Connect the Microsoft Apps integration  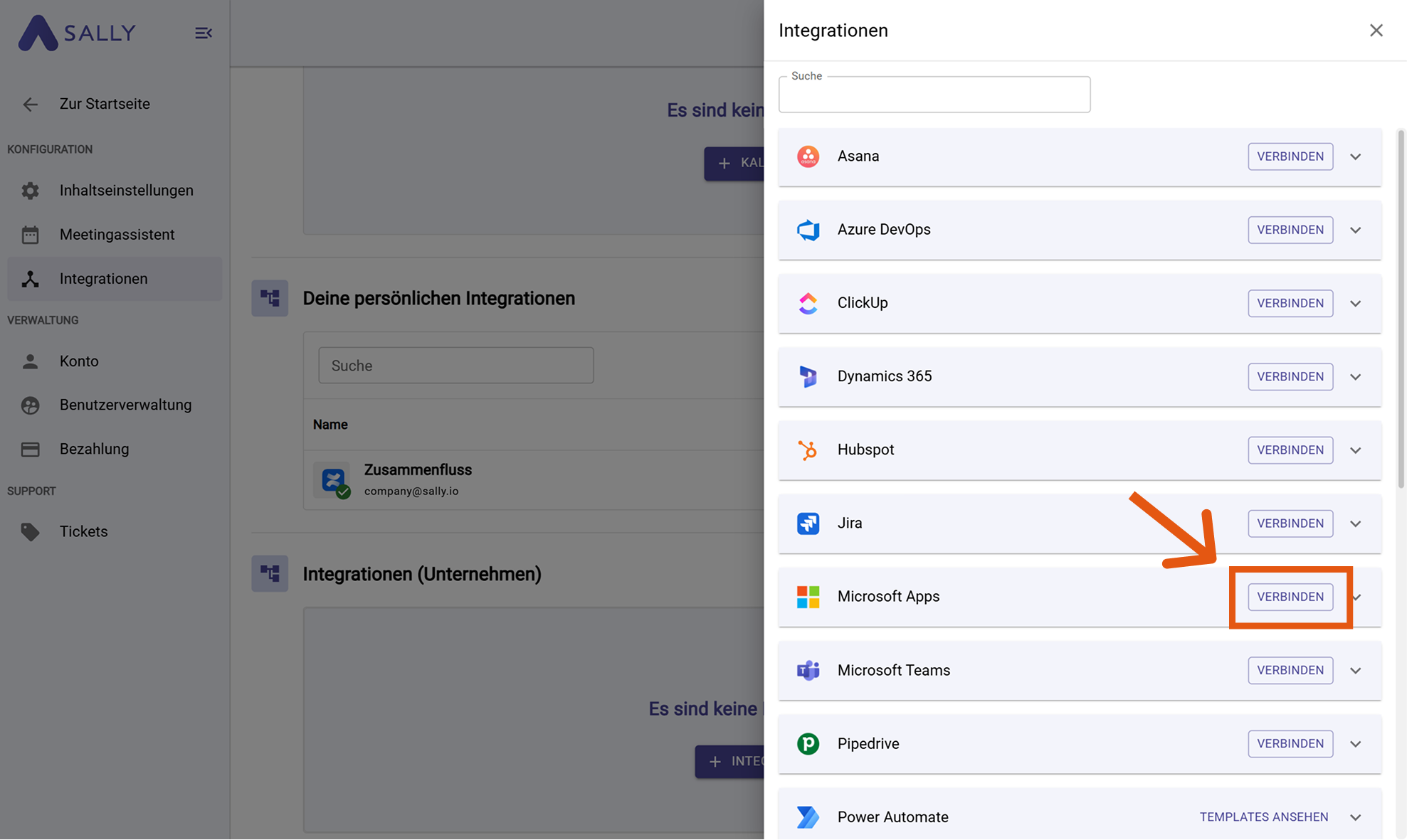click(x=1290, y=597)
